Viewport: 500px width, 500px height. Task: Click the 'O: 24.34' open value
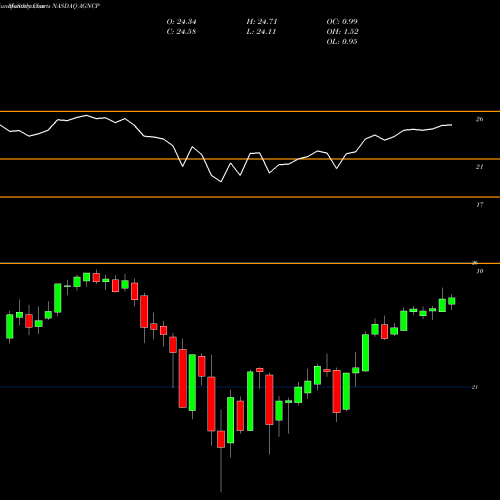coord(181,22)
